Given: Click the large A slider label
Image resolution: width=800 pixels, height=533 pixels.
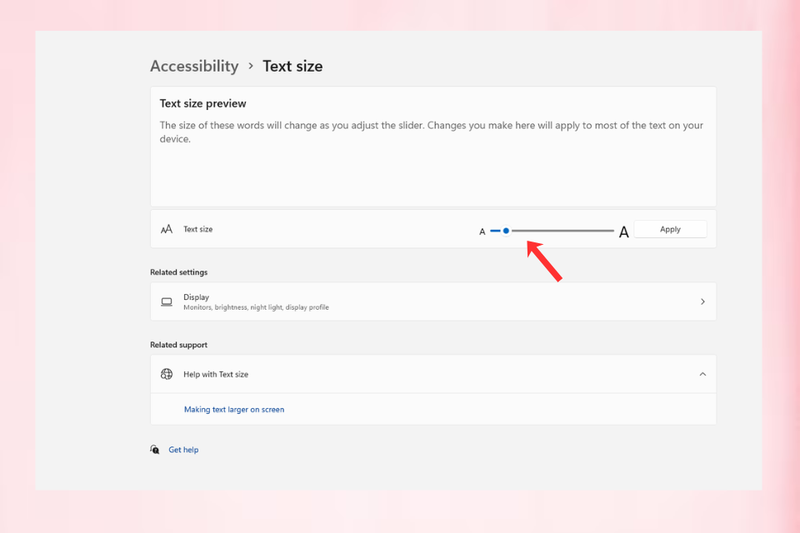Looking at the screenshot, I should click(623, 232).
